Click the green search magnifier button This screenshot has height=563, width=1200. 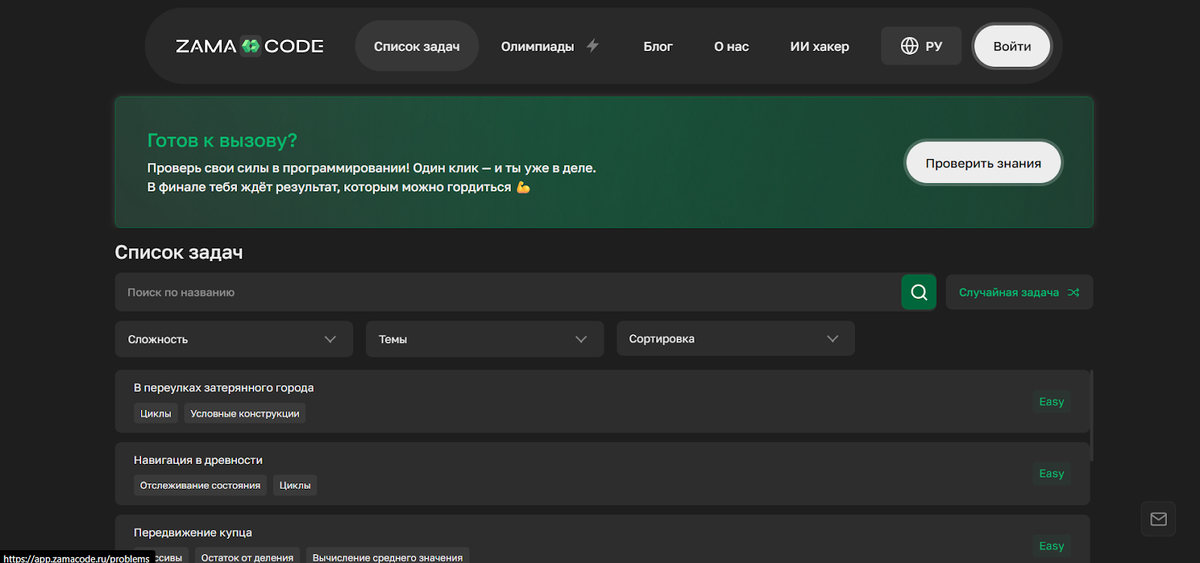(x=919, y=292)
